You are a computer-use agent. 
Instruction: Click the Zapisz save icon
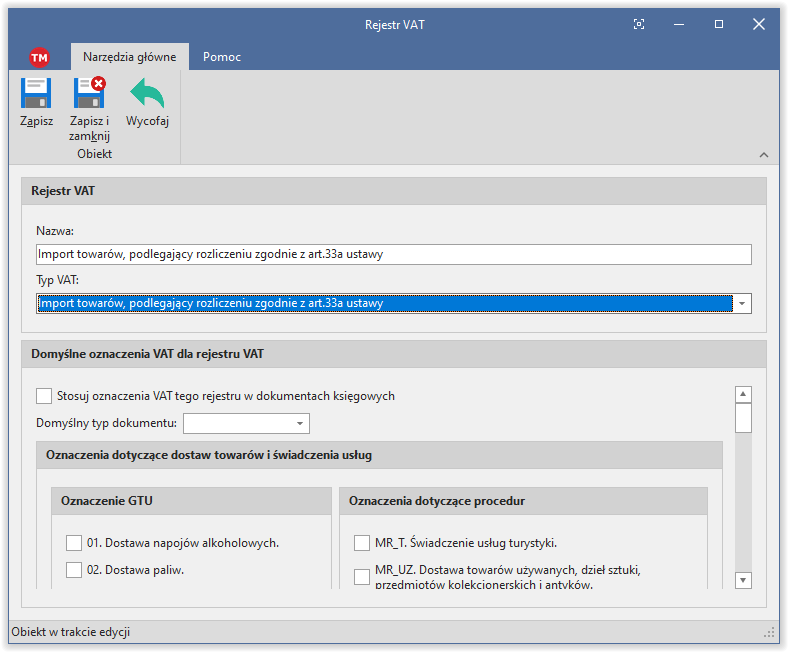[x=36, y=95]
